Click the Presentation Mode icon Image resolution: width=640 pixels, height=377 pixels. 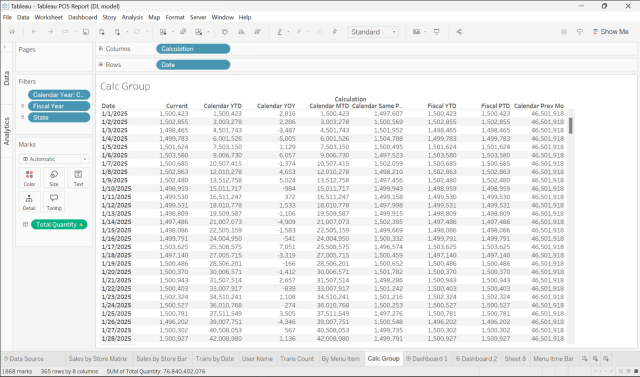pyautogui.click(x=437, y=32)
